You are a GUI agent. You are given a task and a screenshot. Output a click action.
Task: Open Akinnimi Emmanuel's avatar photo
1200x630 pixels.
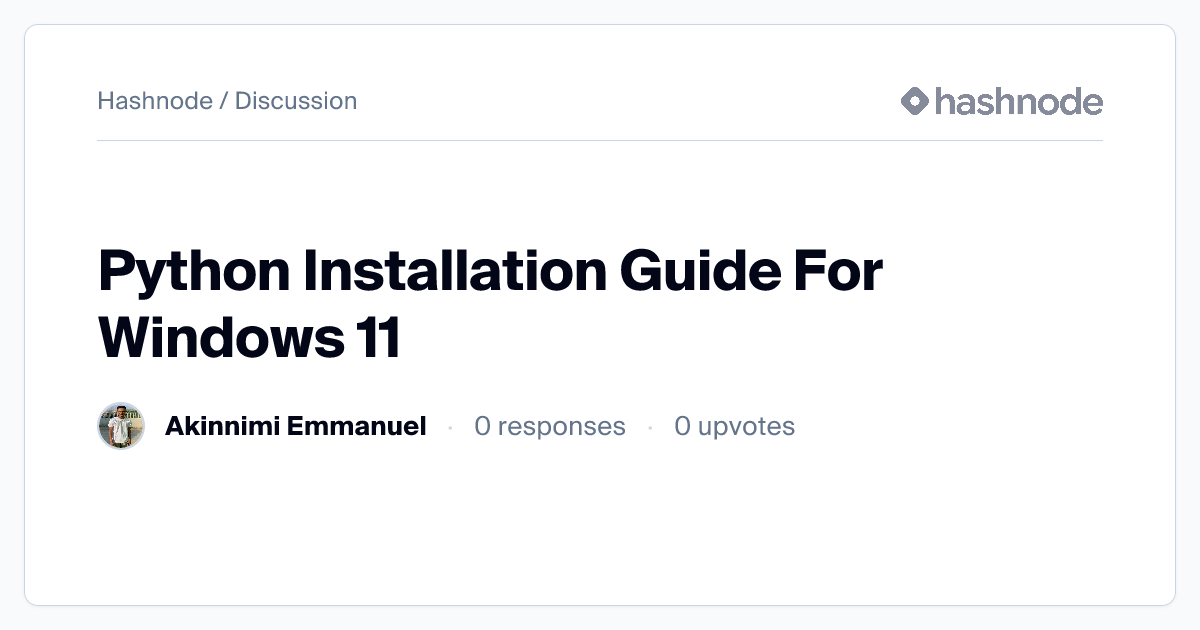click(121, 426)
